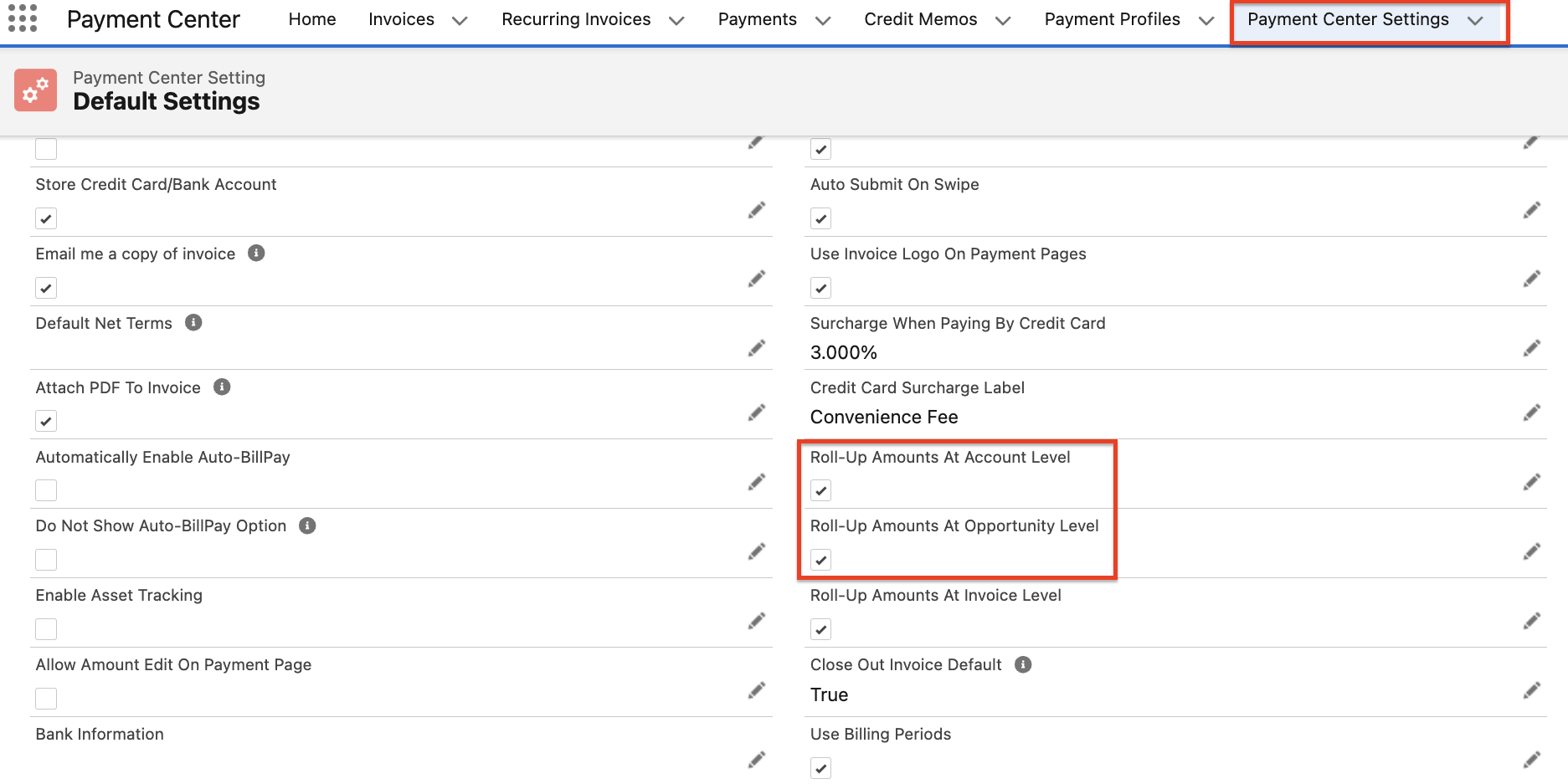Click pencil icon for Credit Card Surcharge Label
This screenshot has height=784, width=1568.
[x=1531, y=412]
